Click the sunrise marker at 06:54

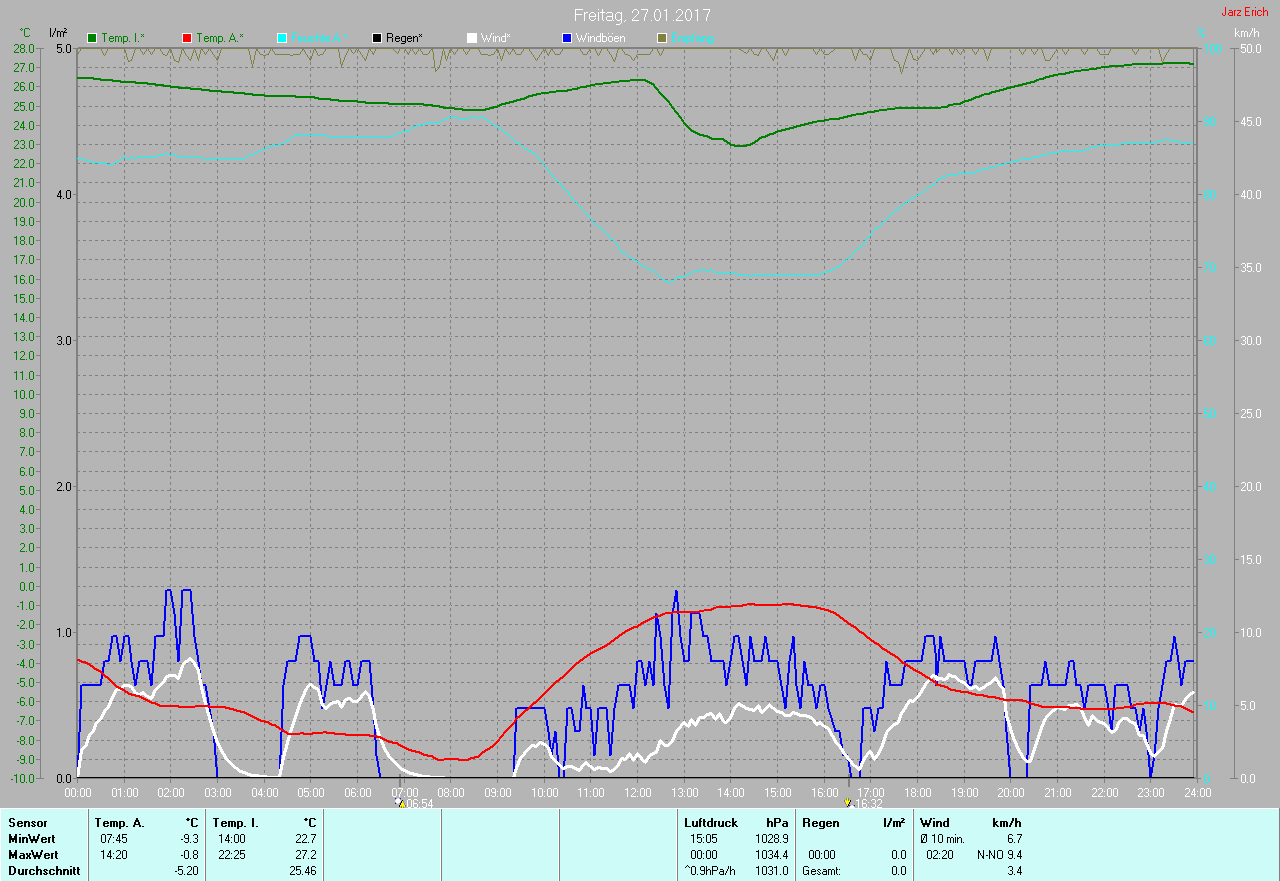click(x=401, y=803)
